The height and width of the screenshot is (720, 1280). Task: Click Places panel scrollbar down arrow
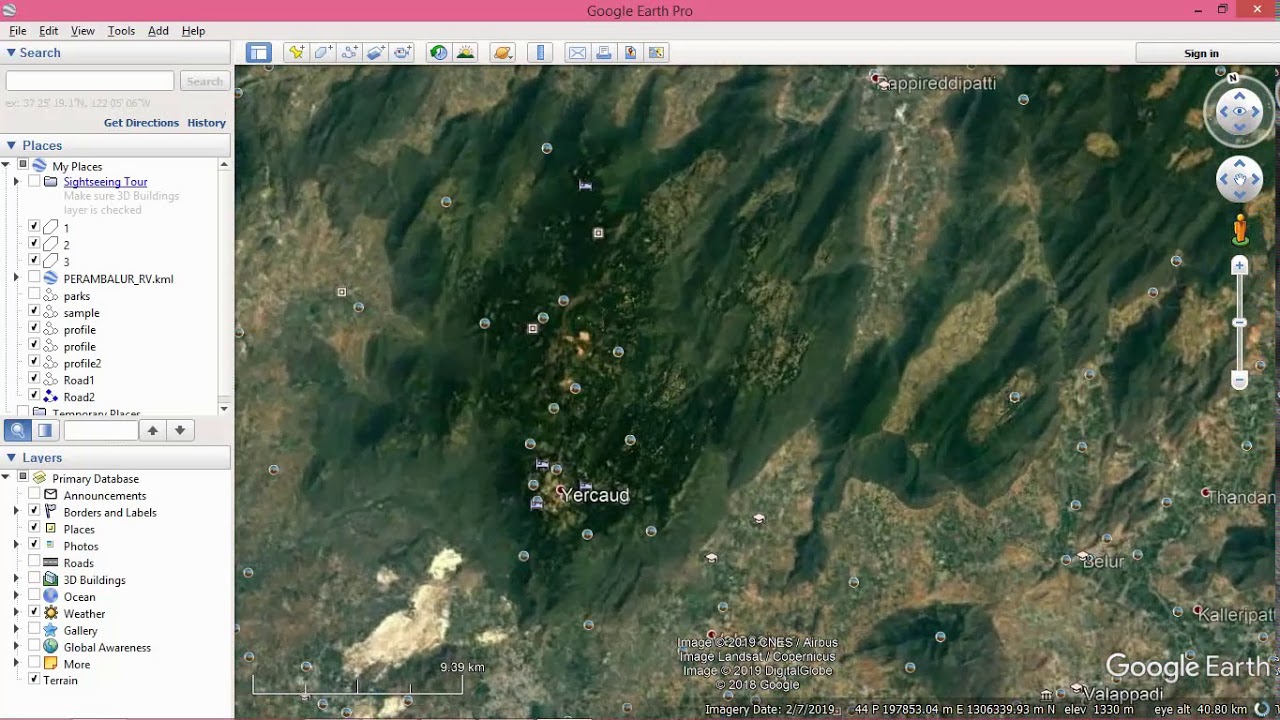coord(224,408)
